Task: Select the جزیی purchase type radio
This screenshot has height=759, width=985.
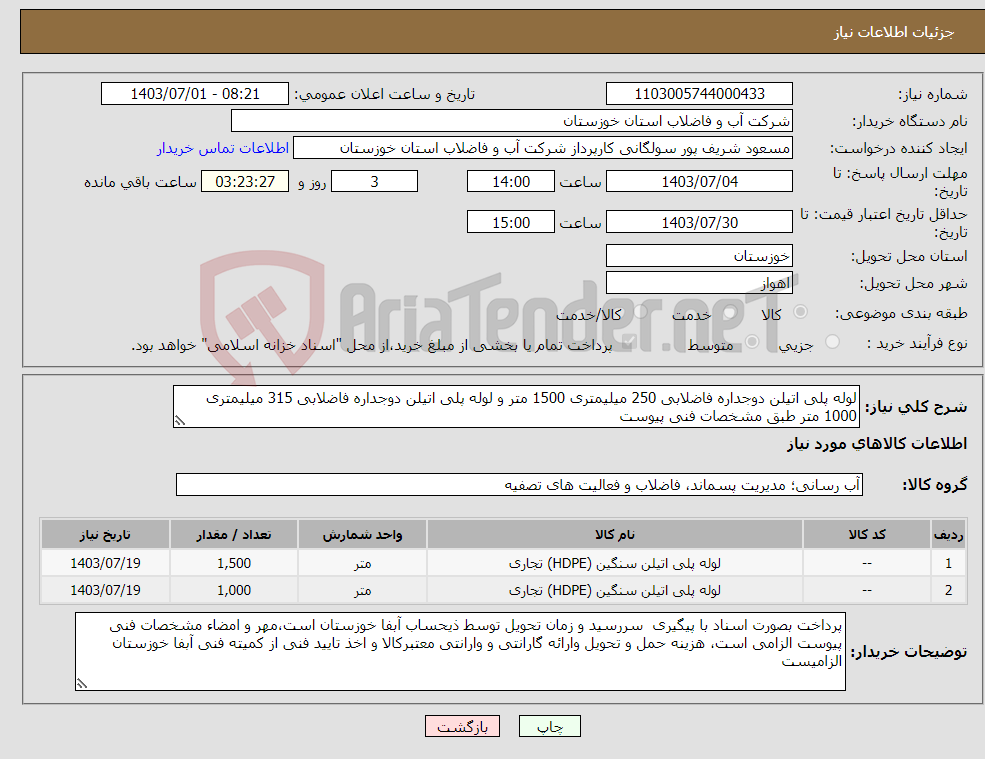Action: point(832,342)
